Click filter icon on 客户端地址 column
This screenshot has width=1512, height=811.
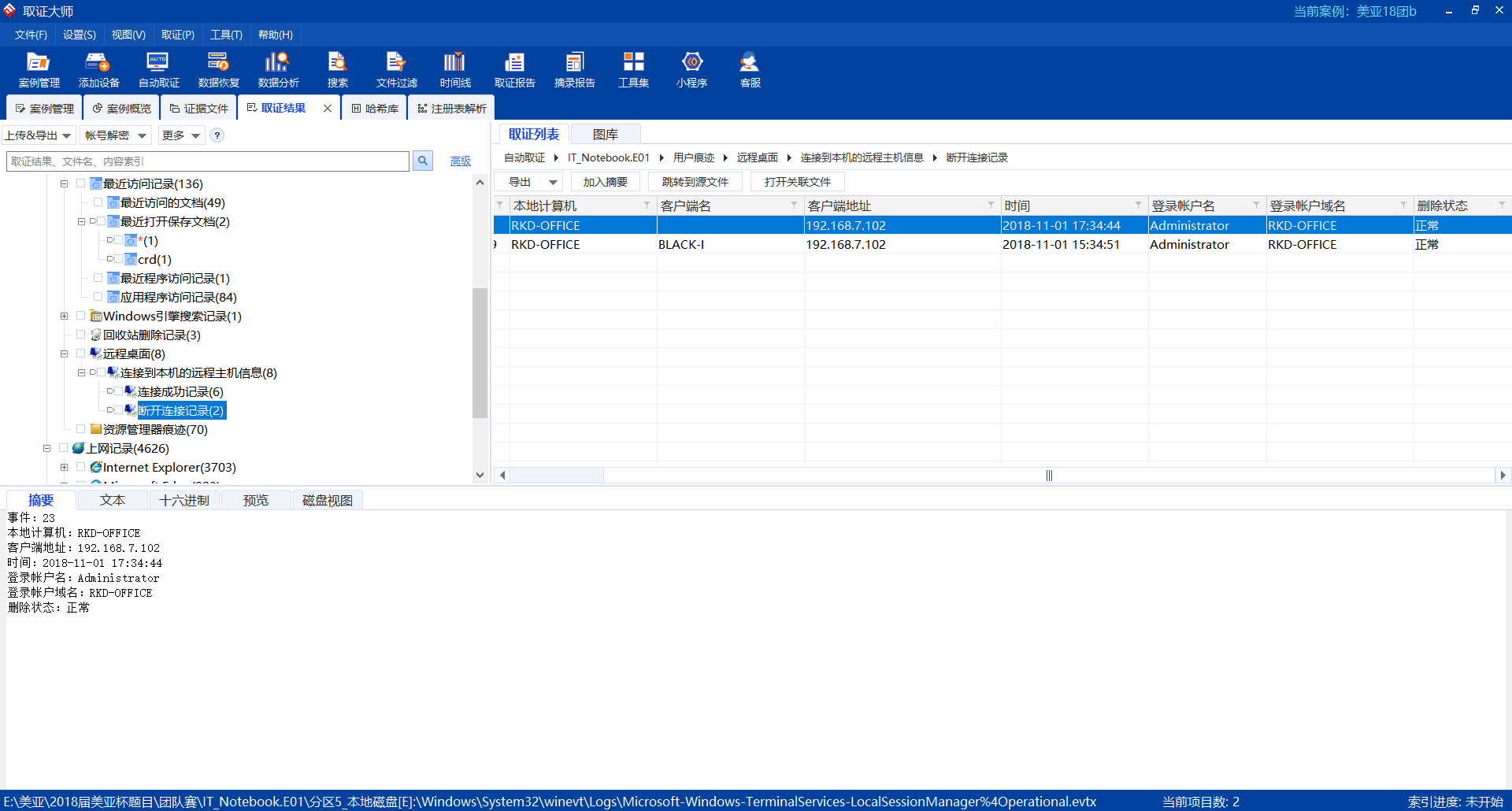pos(991,206)
